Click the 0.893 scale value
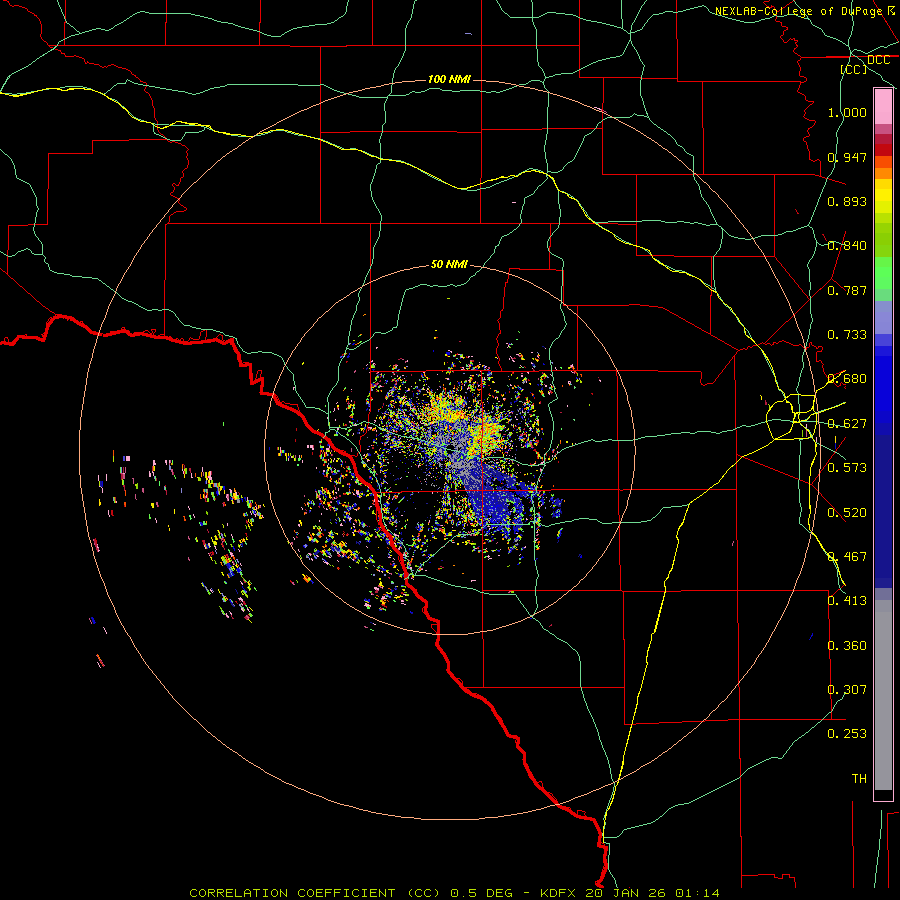 coord(847,201)
